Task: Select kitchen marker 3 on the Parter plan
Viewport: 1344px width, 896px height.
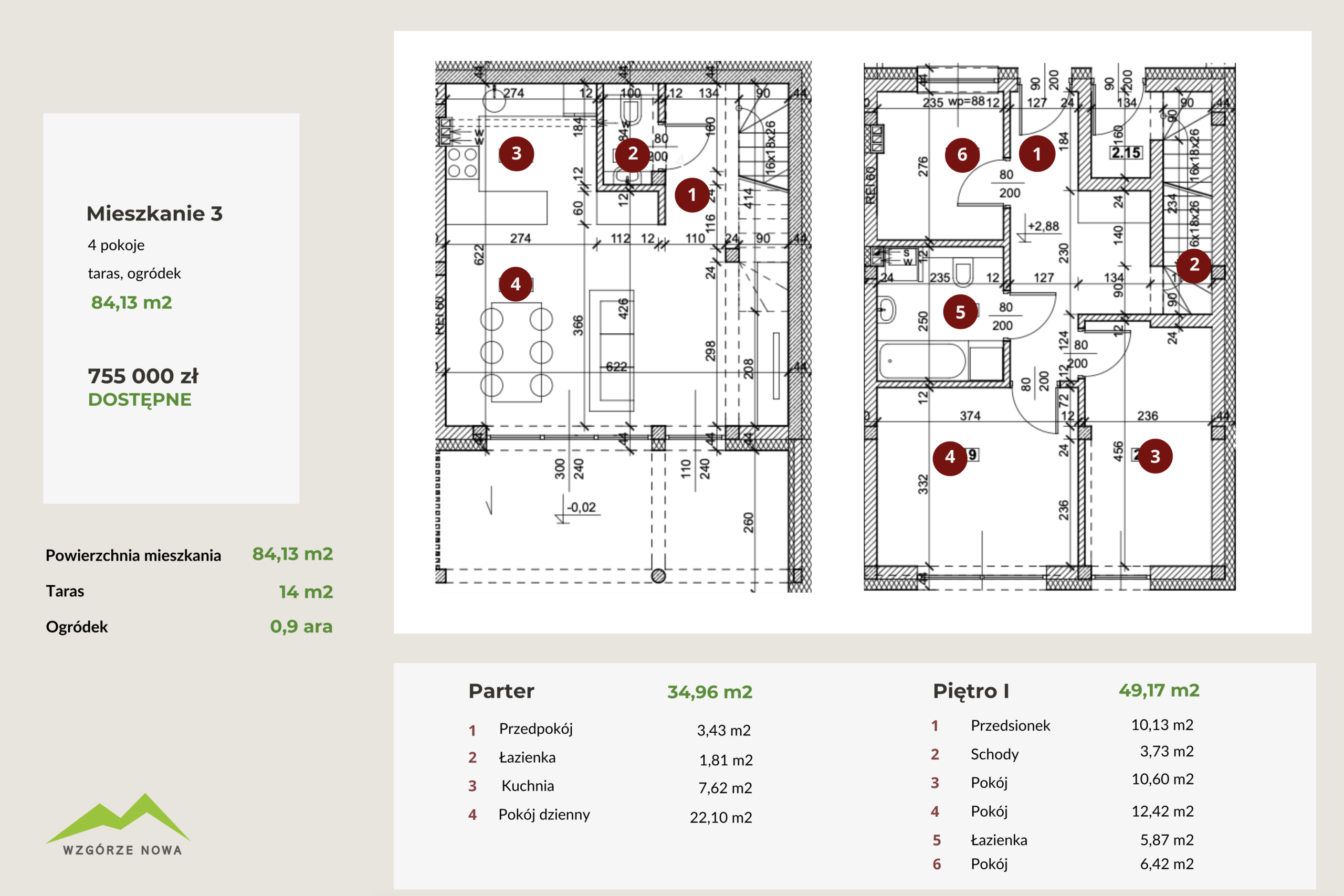Action: [x=516, y=153]
